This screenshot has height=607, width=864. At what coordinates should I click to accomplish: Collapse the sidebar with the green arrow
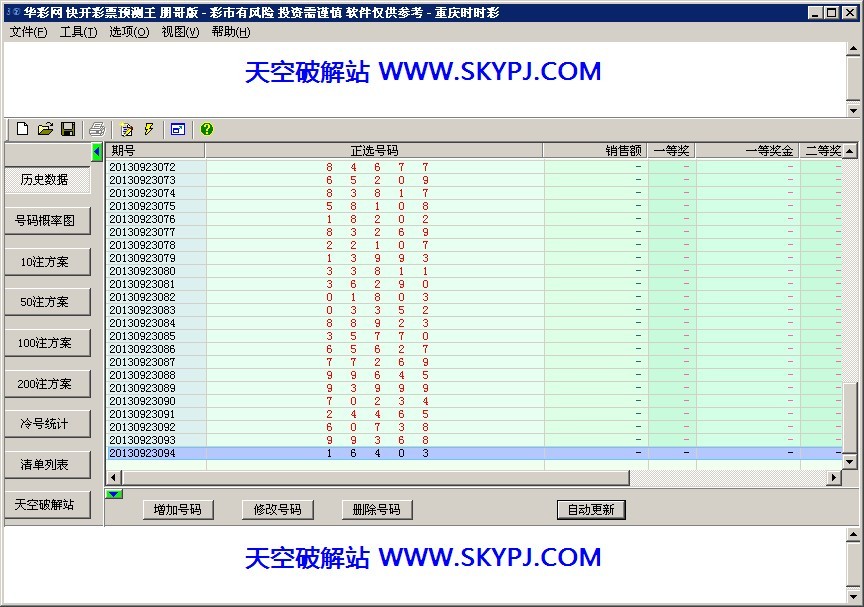(96, 150)
